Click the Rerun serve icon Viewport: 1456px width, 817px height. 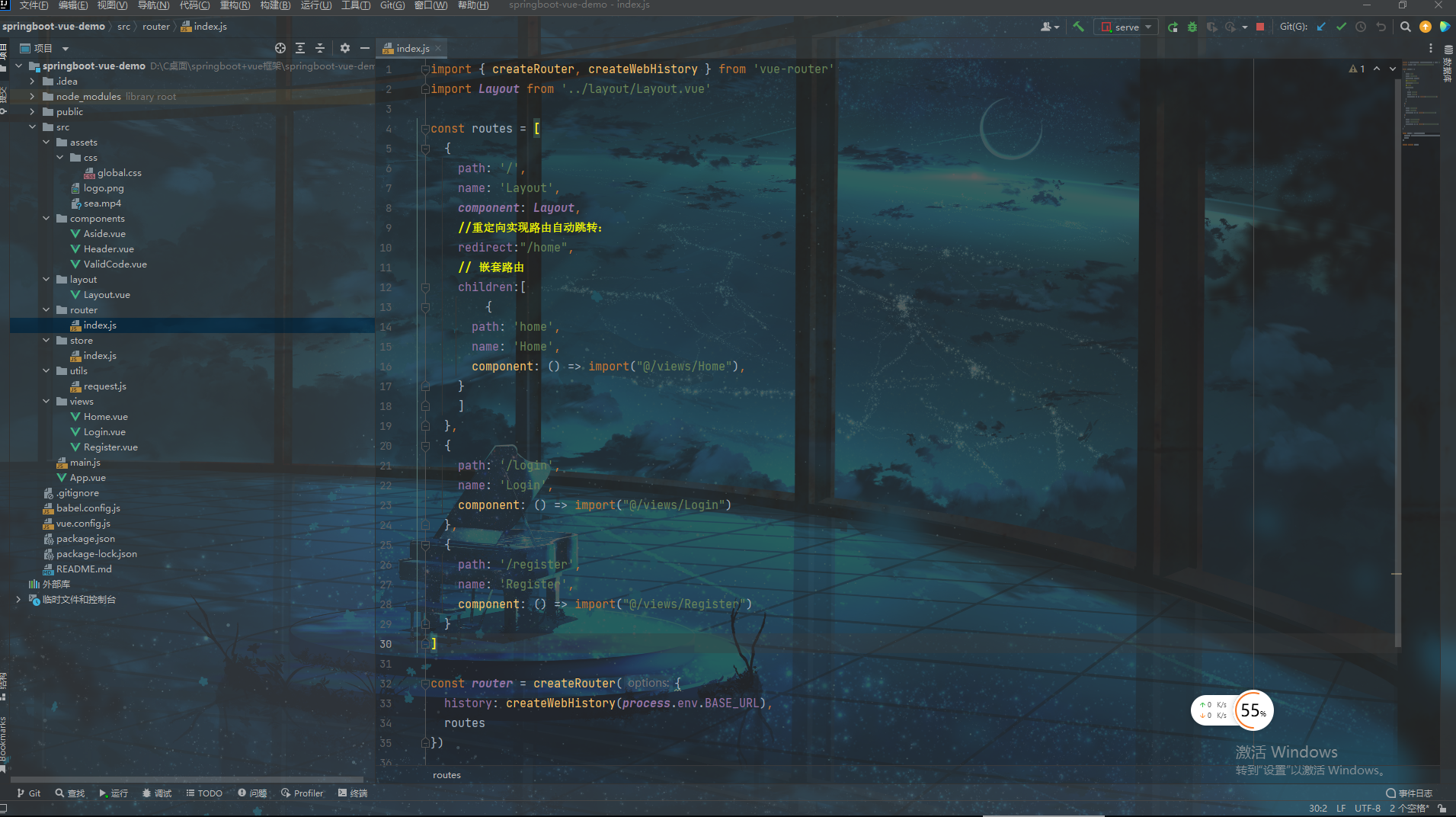(1173, 27)
